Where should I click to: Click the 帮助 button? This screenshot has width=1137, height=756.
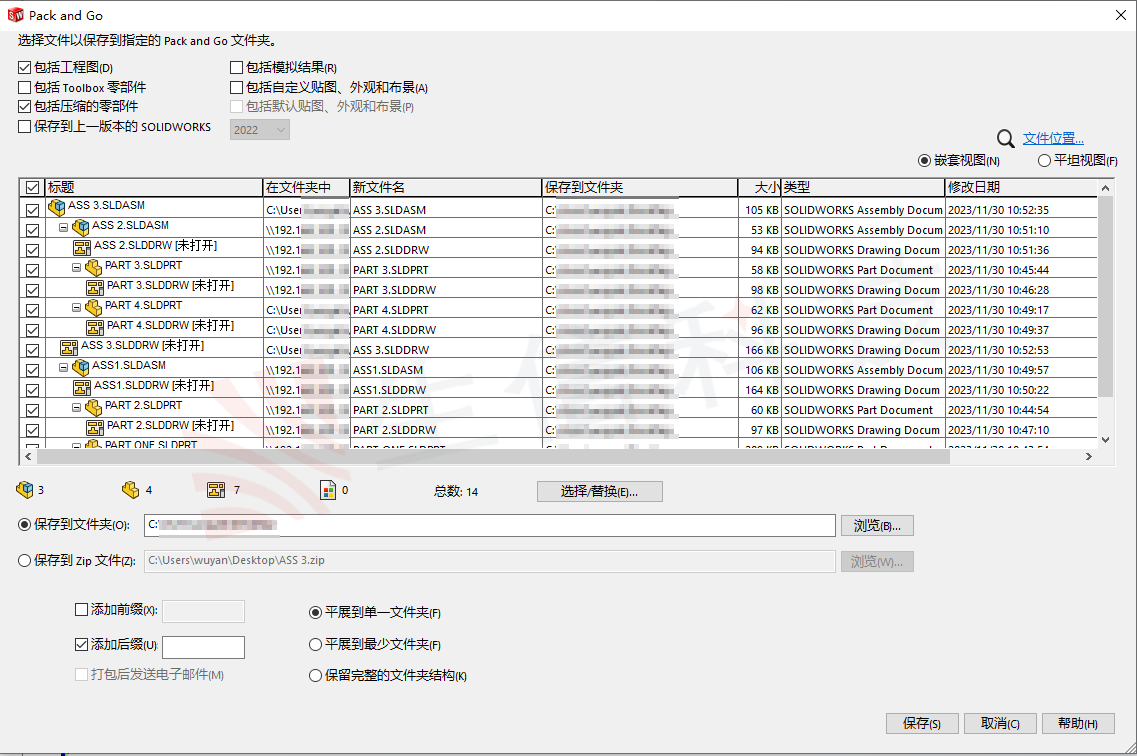coord(1078,723)
